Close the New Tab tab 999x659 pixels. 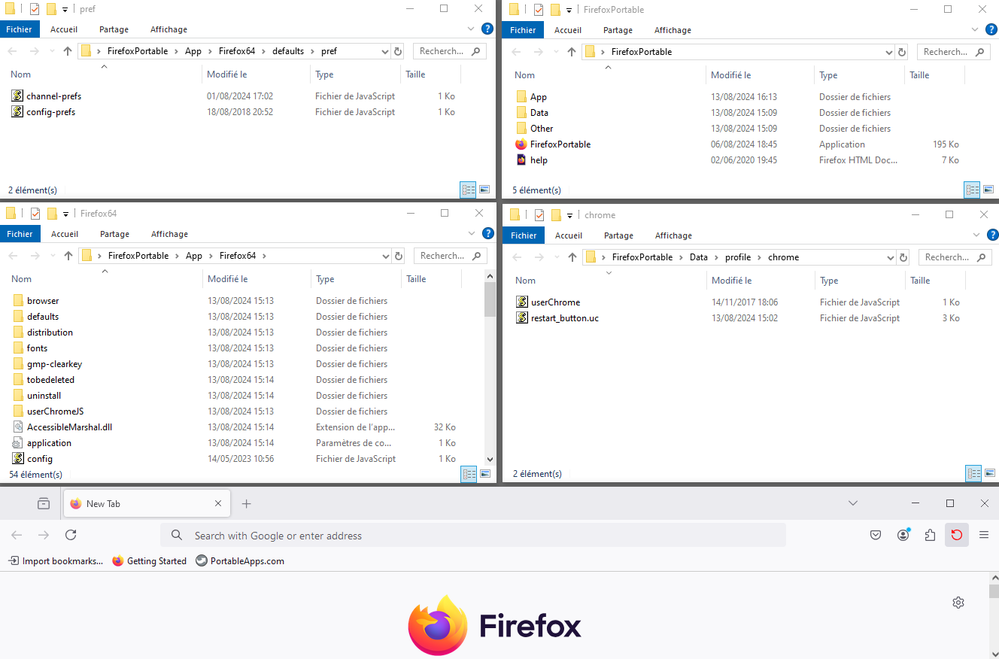[218, 503]
